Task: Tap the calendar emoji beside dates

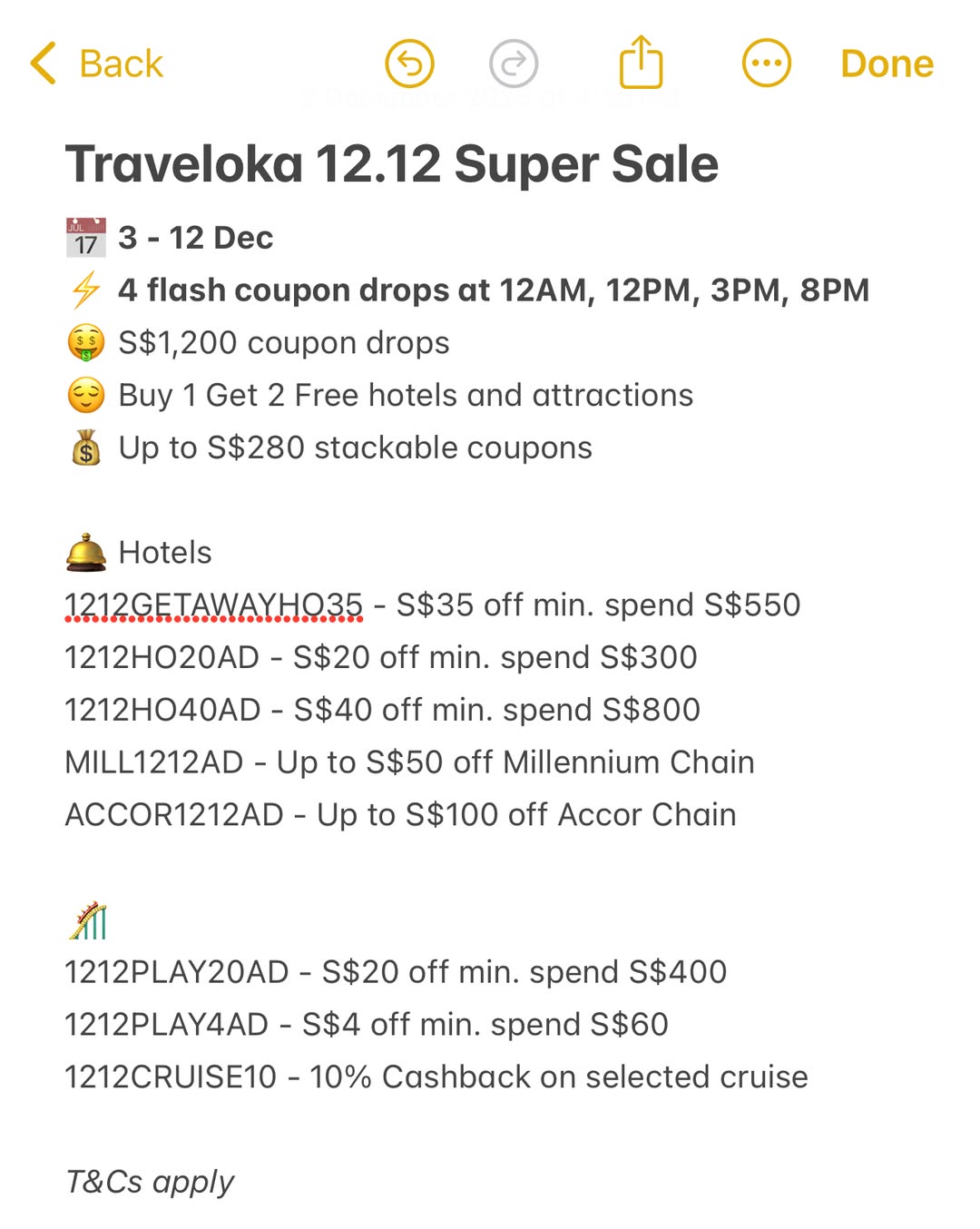Action: point(86,238)
